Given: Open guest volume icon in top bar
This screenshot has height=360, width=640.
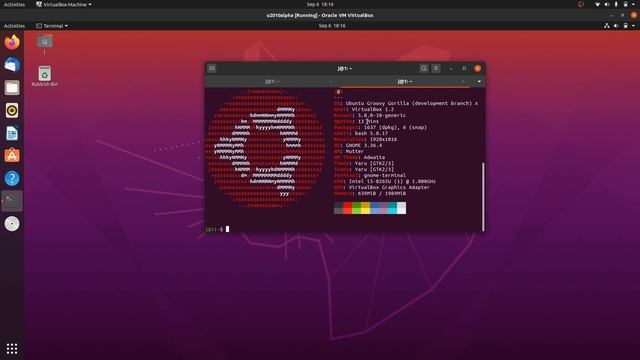Looking at the screenshot, I should 616,26.
